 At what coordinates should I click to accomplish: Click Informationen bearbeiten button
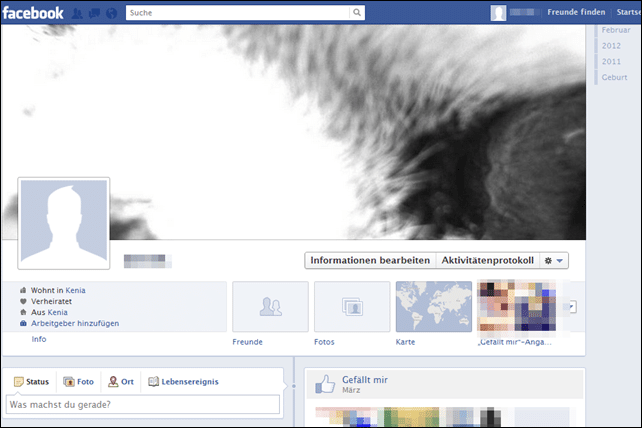click(x=370, y=260)
